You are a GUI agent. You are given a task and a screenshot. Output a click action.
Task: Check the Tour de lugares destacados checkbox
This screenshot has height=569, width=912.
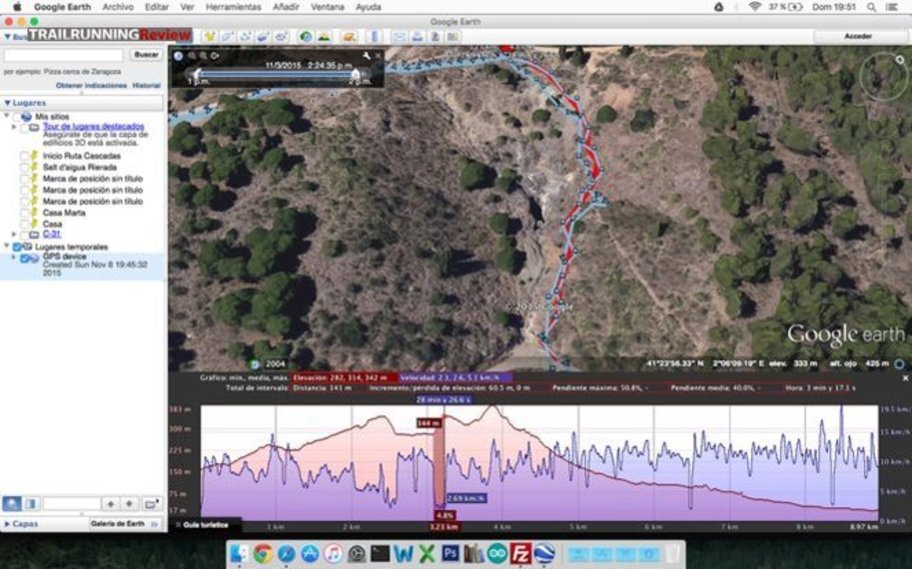[24, 127]
